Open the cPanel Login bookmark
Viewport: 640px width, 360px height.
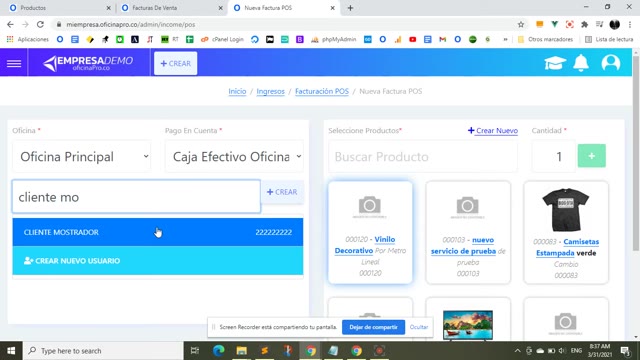pyautogui.click(x=222, y=39)
